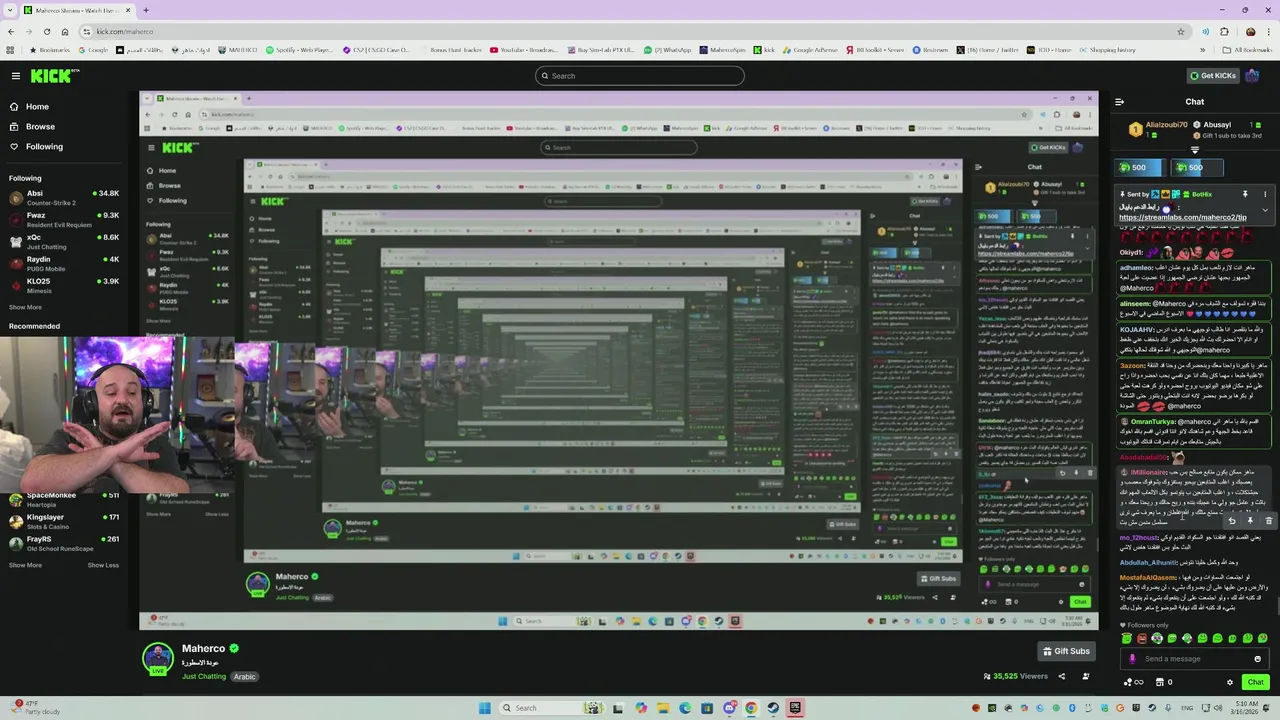1280x720 pixels.
Task: Click the green Chat send button
Action: tap(1255, 682)
